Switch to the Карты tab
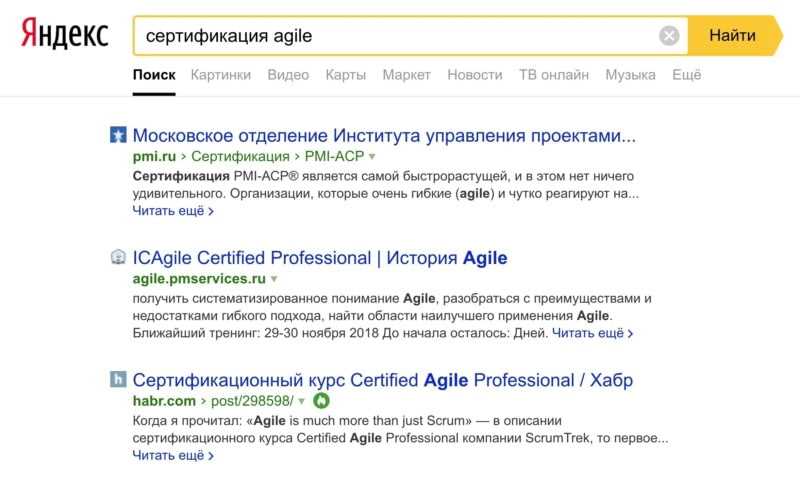 coord(346,75)
